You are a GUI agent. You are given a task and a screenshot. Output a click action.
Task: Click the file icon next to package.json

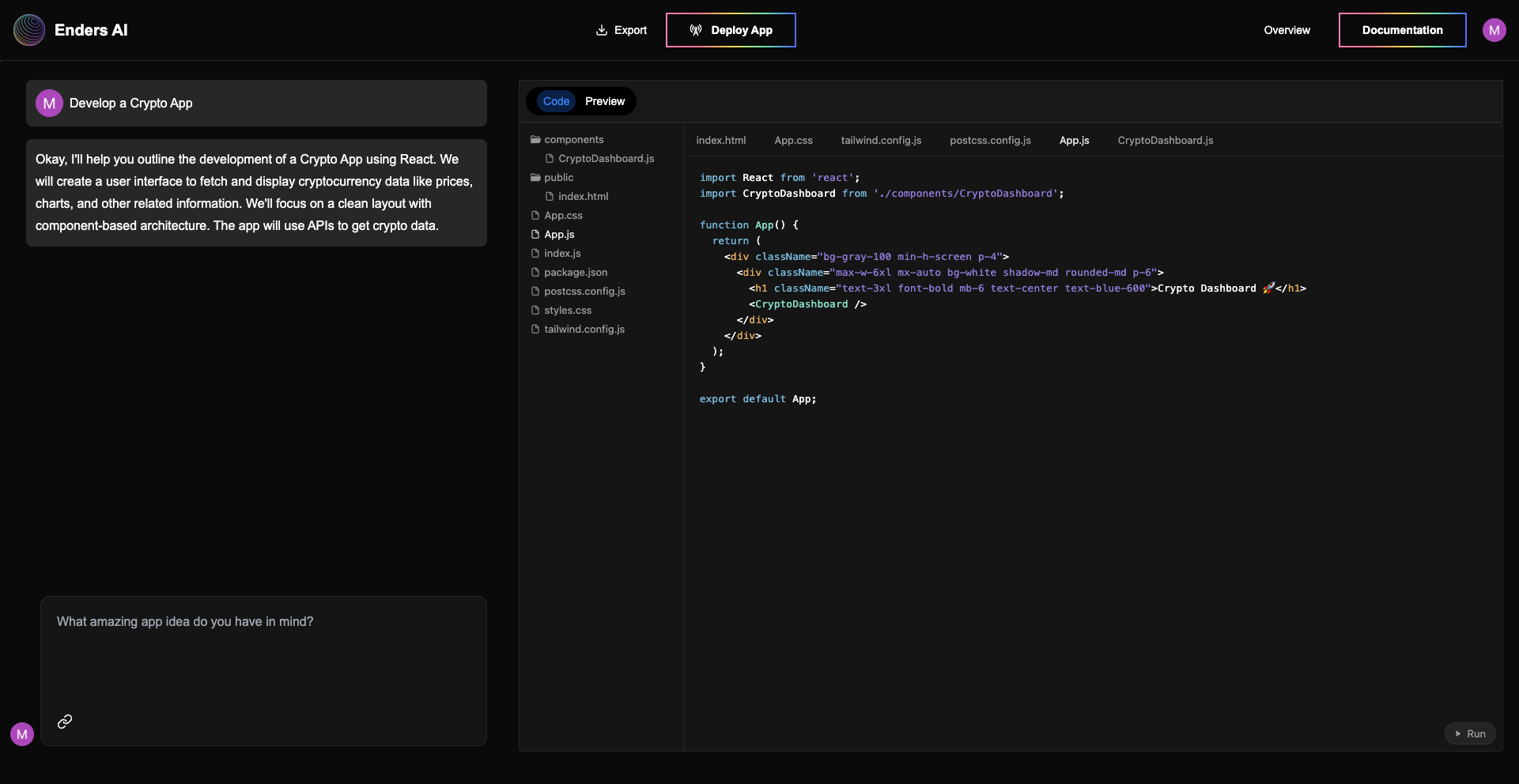coord(535,273)
